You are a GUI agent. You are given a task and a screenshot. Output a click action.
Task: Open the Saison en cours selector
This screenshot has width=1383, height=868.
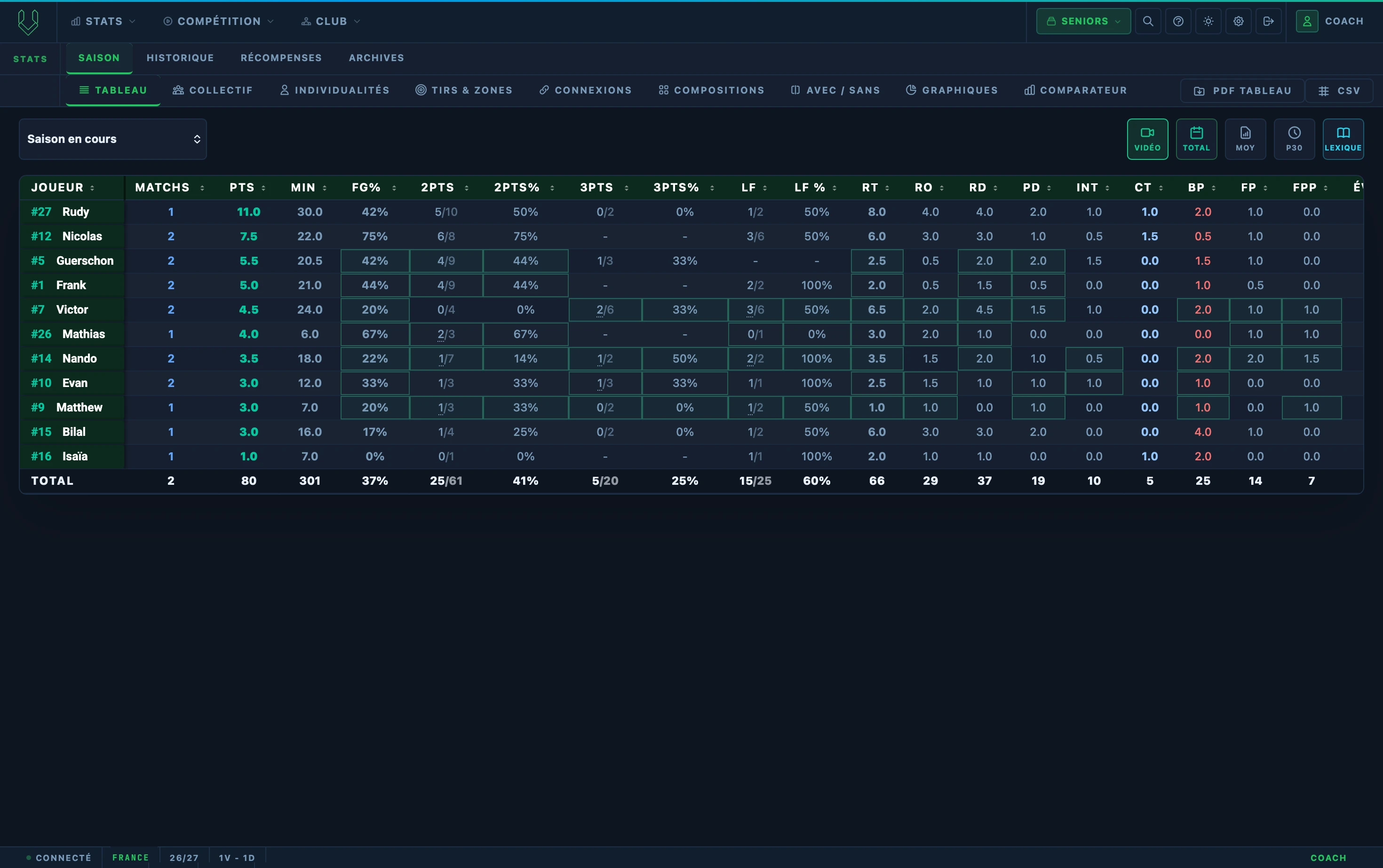(x=112, y=139)
